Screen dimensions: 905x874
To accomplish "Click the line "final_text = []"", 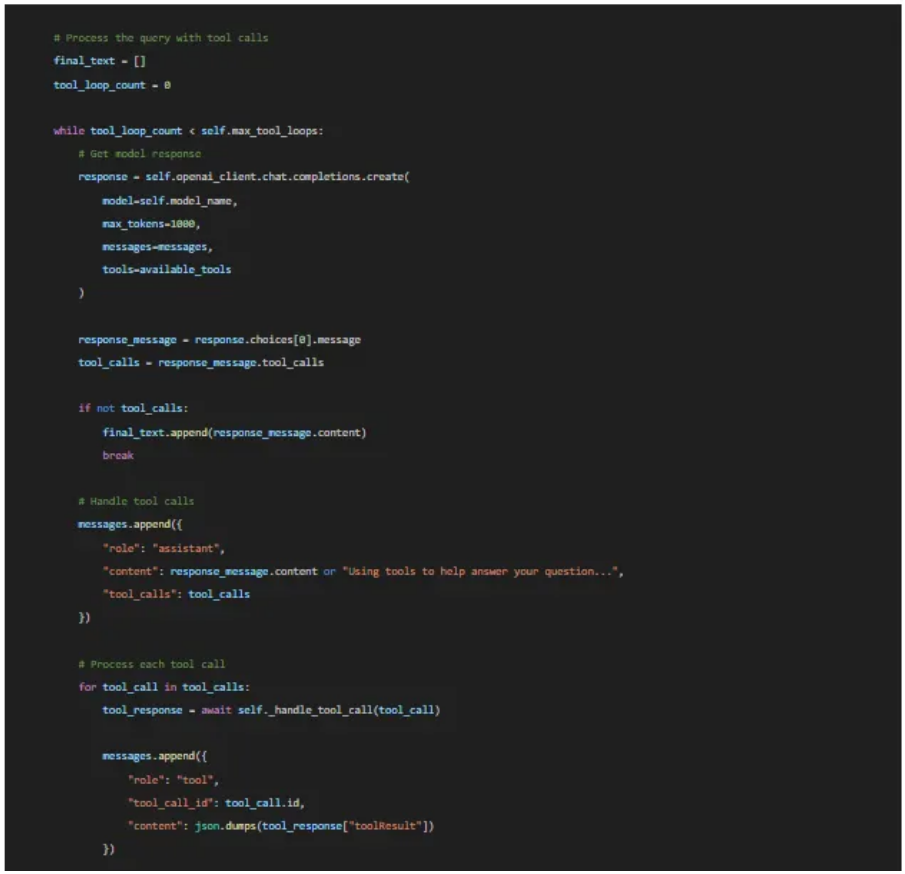I will (x=99, y=61).
